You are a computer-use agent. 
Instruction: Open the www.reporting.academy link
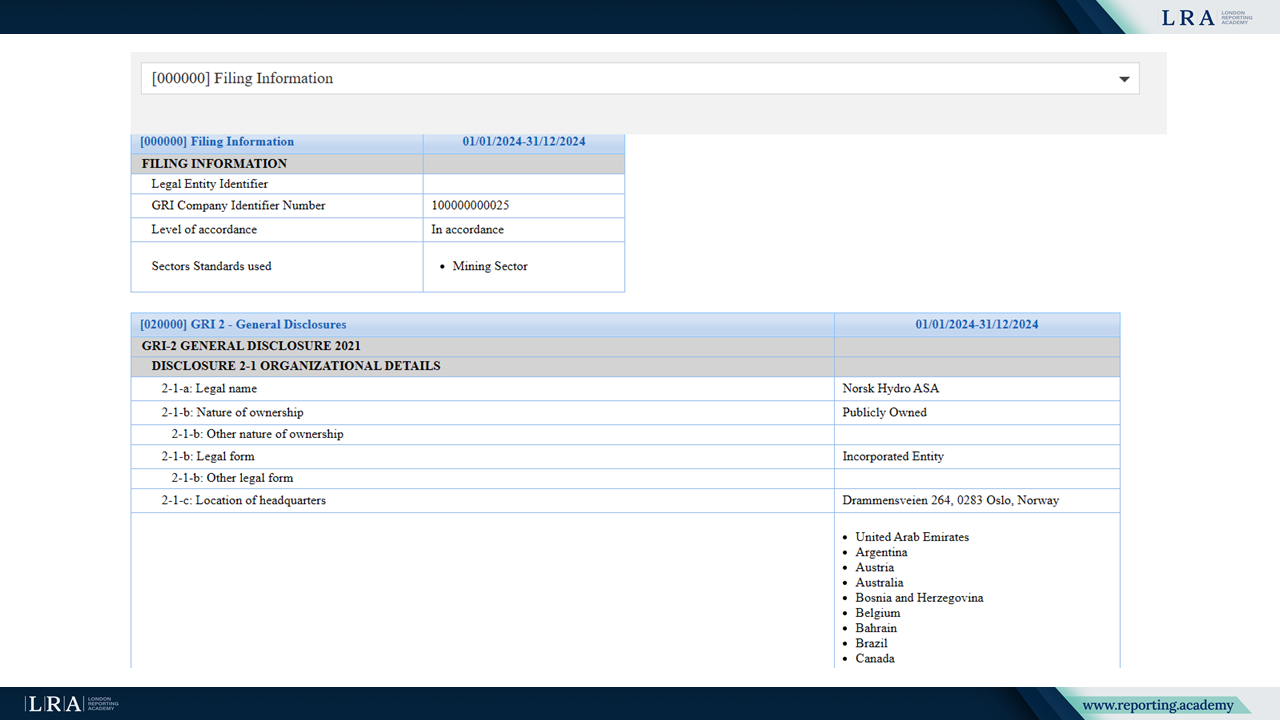[1158, 705]
